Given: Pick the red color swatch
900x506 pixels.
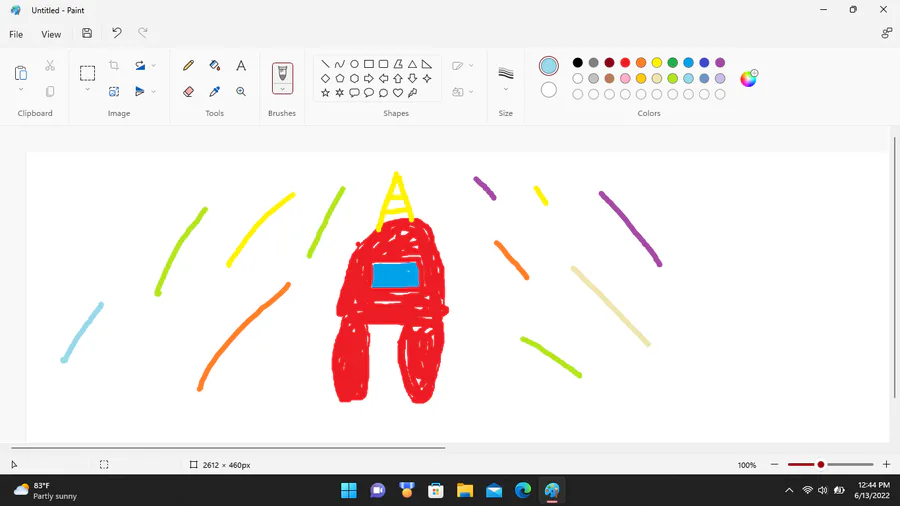Looking at the screenshot, I should pos(625,63).
